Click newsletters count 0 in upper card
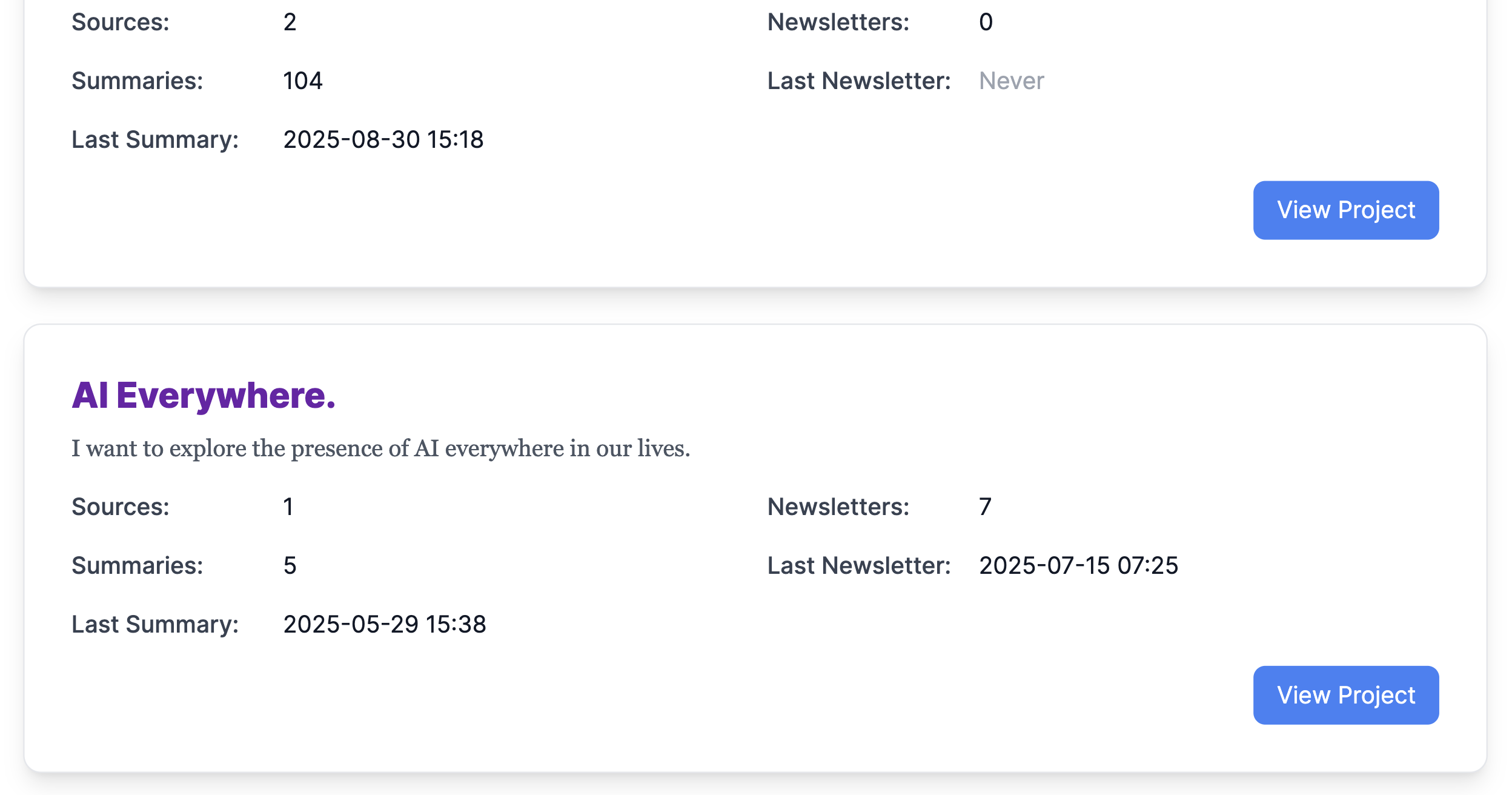This screenshot has height=795, width=1512. coord(986,22)
